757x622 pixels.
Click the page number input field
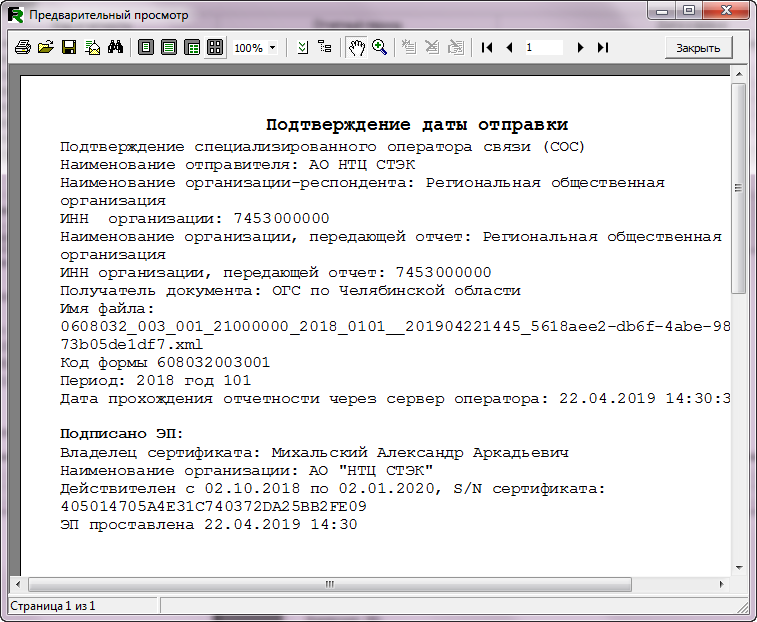544,47
